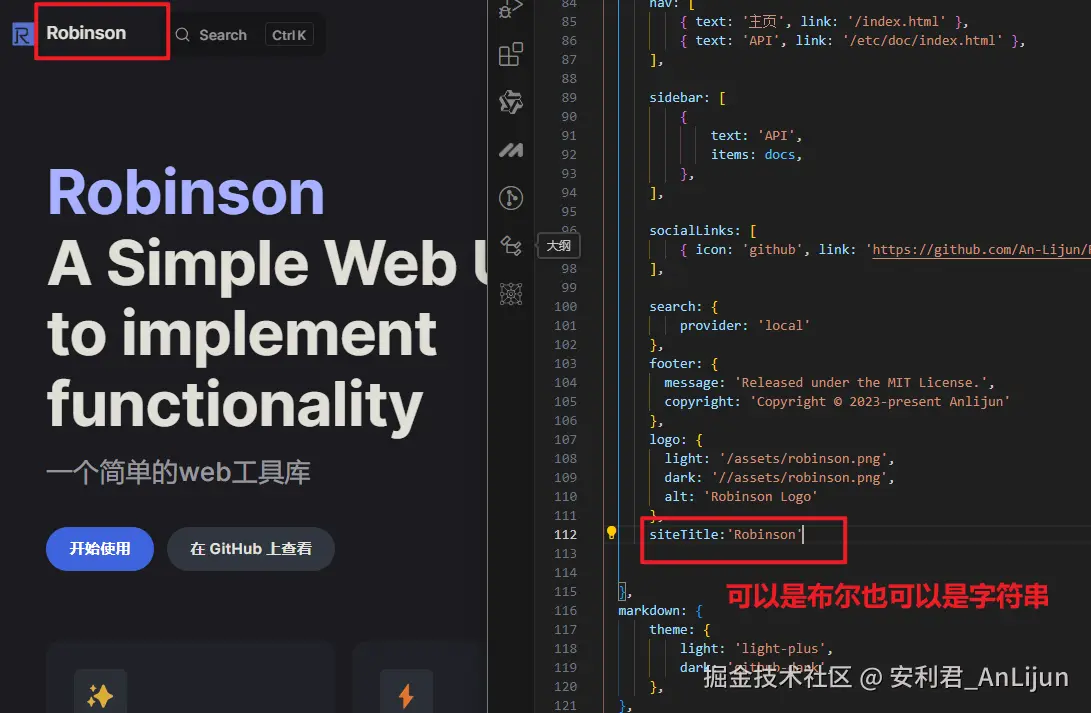Click the 在 GitHub 上查看 button
This screenshot has height=713, width=1091.
click(x=250, y=549)
